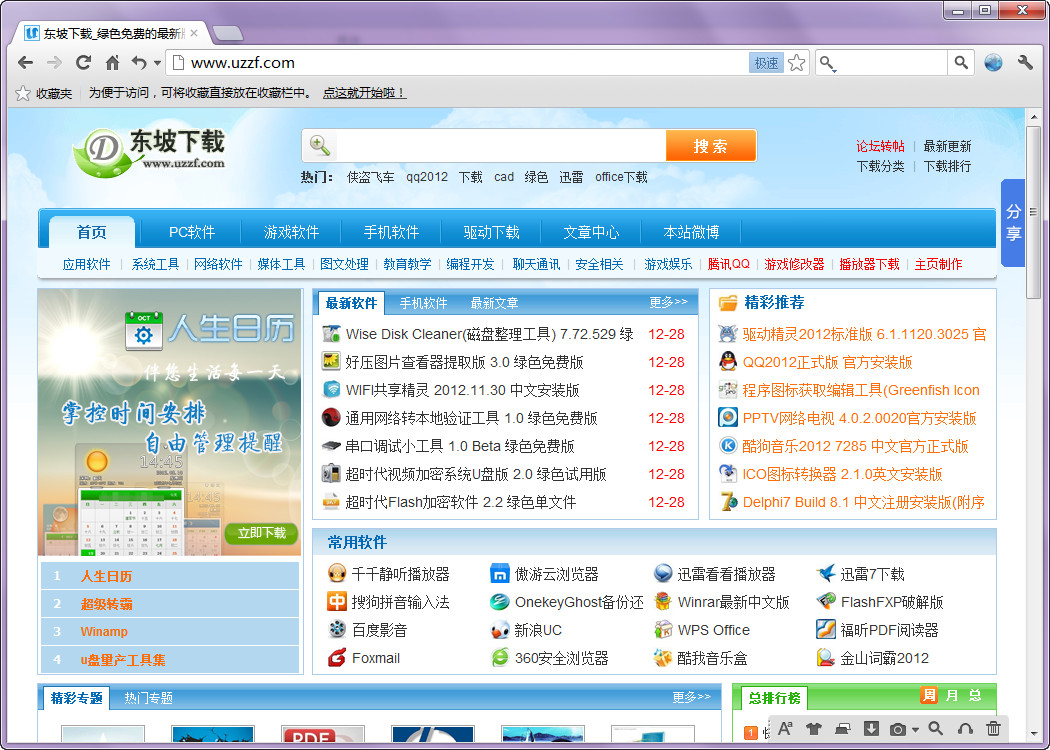This screenshot has height=750, width=1050.
Task: Close the 东坡下载 browser tab
Action: coord(194,33)
